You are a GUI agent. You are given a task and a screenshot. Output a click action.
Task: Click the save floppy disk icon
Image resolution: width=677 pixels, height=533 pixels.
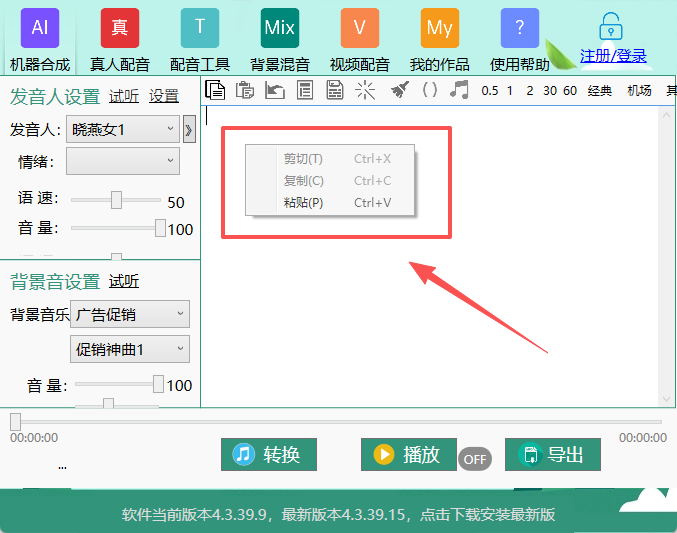[335, 90]
